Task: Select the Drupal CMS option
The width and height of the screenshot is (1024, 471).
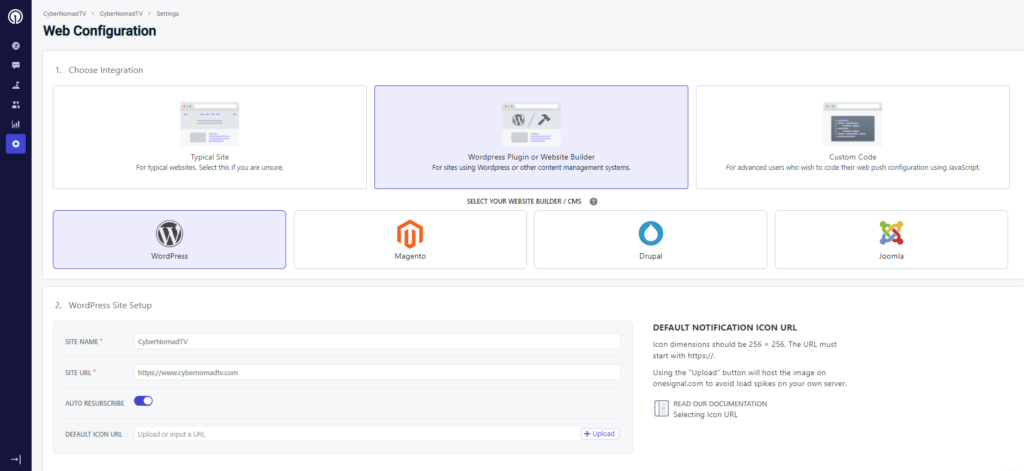Action: pos(650,239)
